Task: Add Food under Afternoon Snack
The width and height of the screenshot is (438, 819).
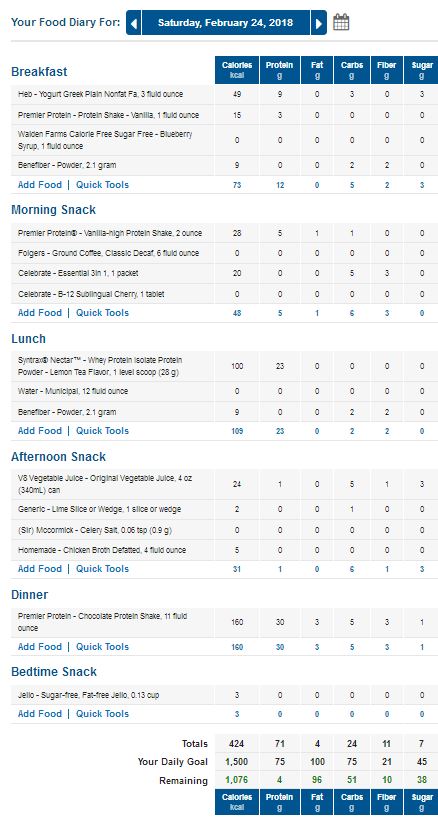Action: tap(40, 569)
